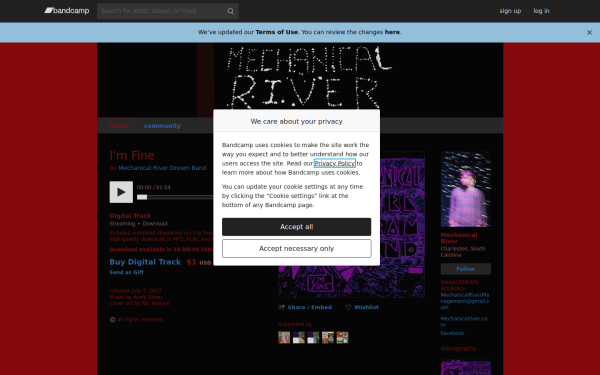Switch to the music tab
The height and width of the screenshot is (375, 600).
[119, 126]
